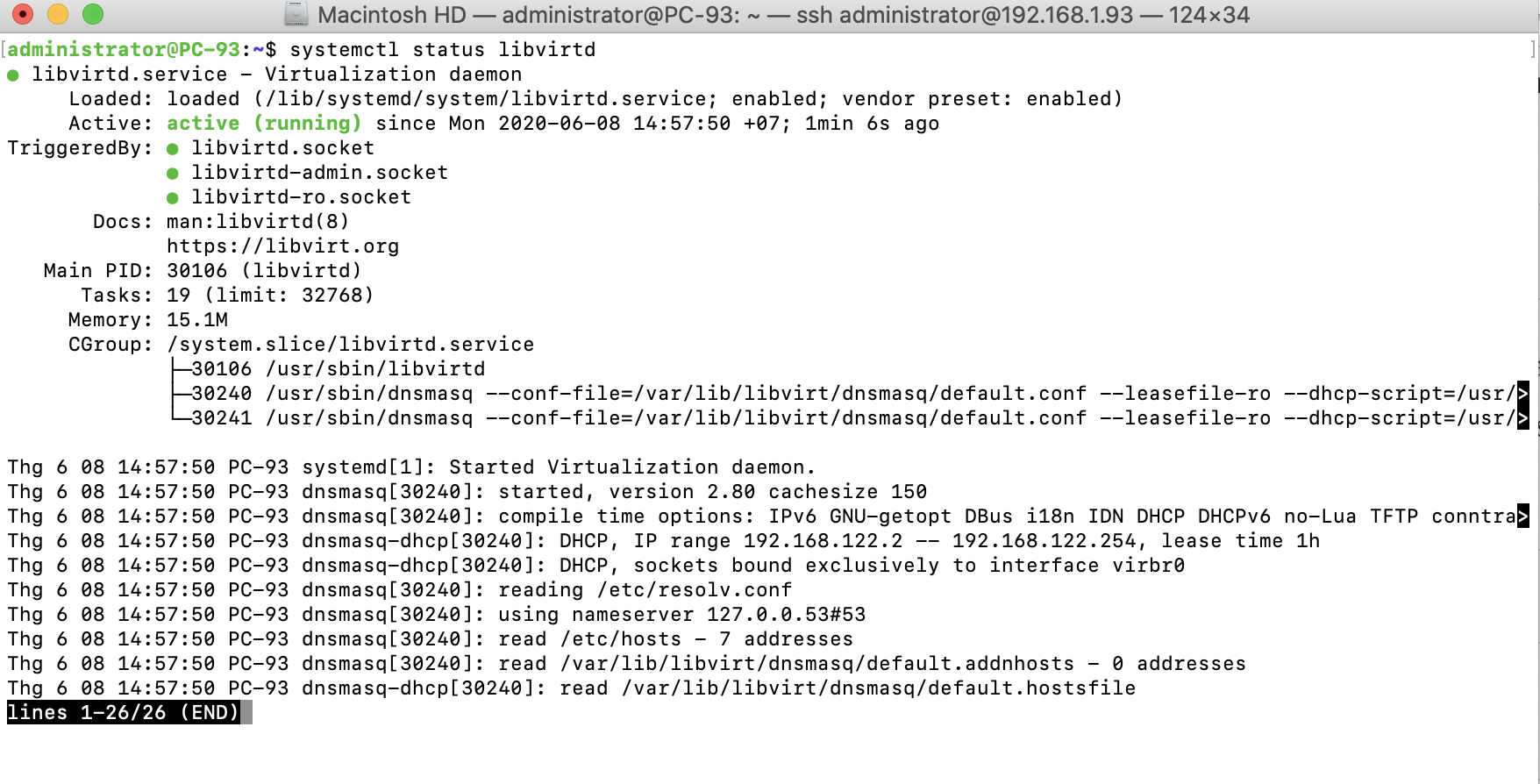Click the yellow minimize window button

[x=58, y=14]
